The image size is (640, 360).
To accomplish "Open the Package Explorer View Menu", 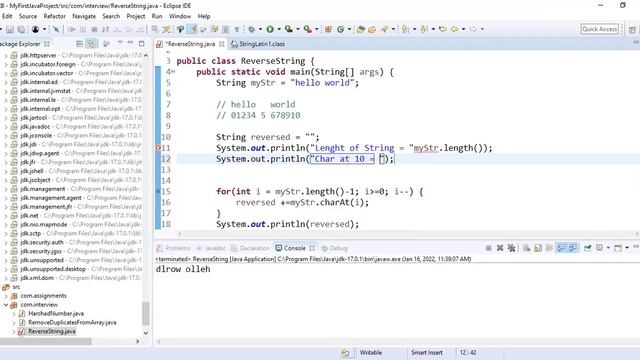I will [x=120, y=43].
